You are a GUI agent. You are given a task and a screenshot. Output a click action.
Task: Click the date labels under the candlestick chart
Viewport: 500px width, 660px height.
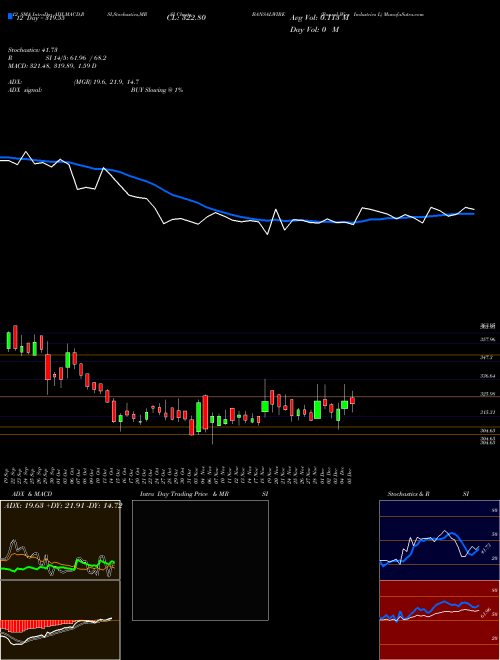point(178,476)
